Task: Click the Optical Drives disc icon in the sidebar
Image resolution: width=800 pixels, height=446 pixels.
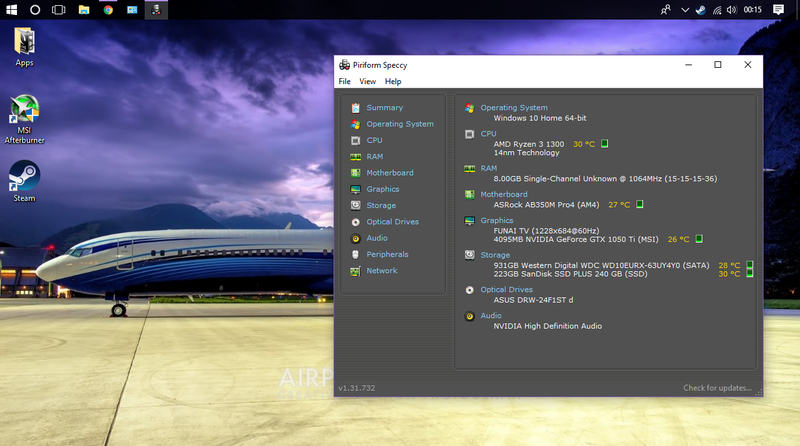Action: pyautogui.click(x=356, y=222)
